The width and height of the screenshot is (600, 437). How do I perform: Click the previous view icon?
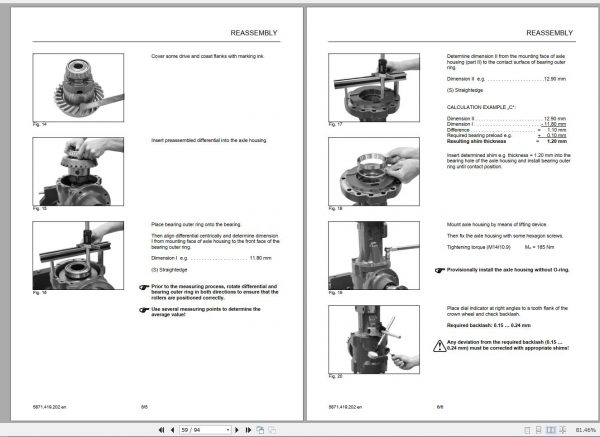[260, 430]
